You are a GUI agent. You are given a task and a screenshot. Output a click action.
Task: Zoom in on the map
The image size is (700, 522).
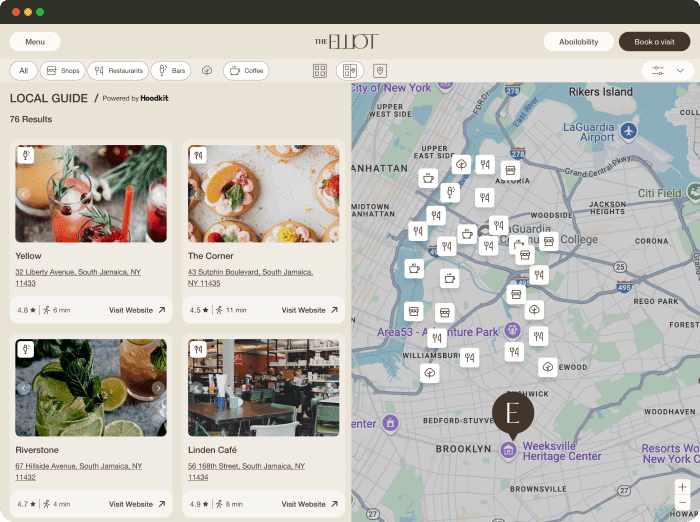point(682,487)
